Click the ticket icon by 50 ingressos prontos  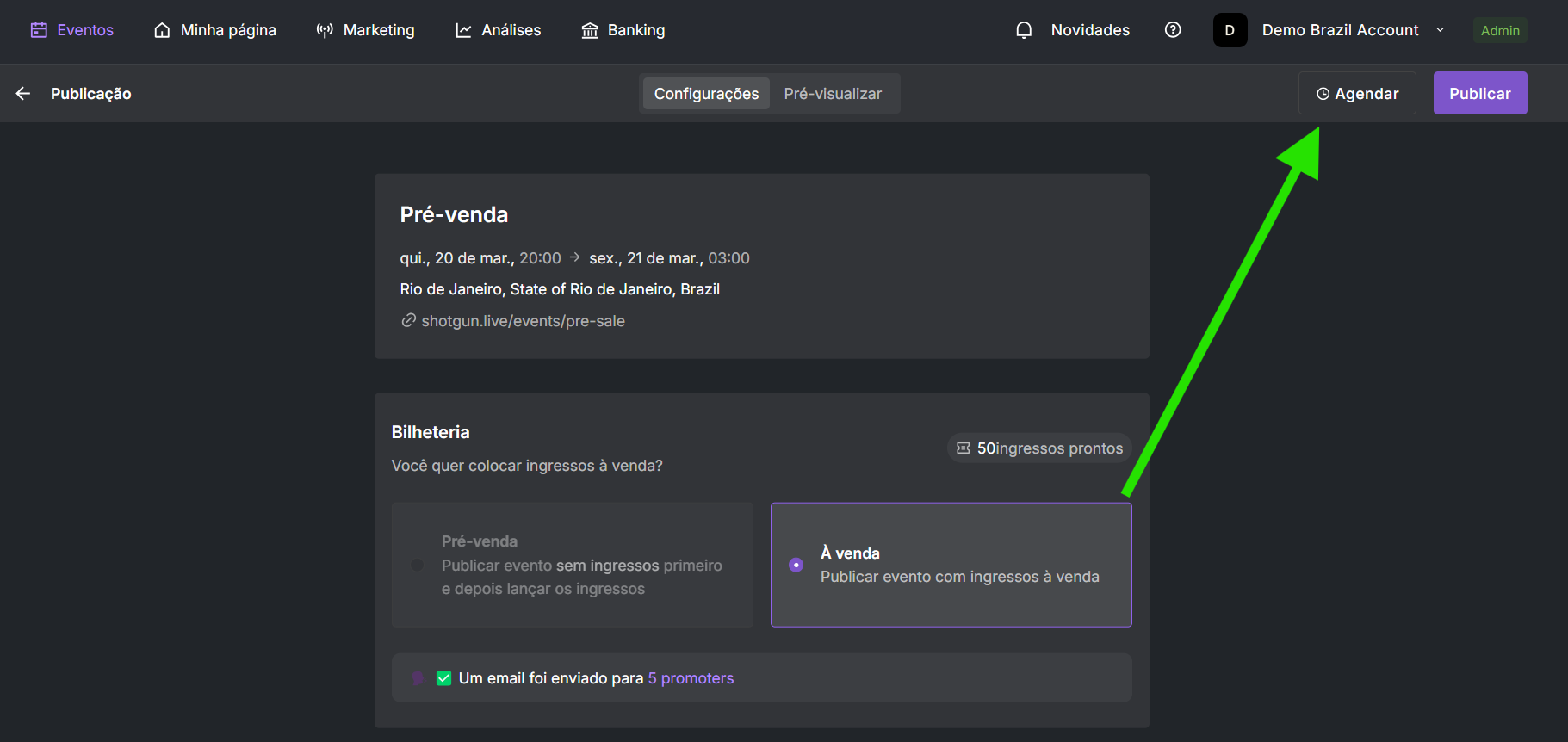point(964,448)
